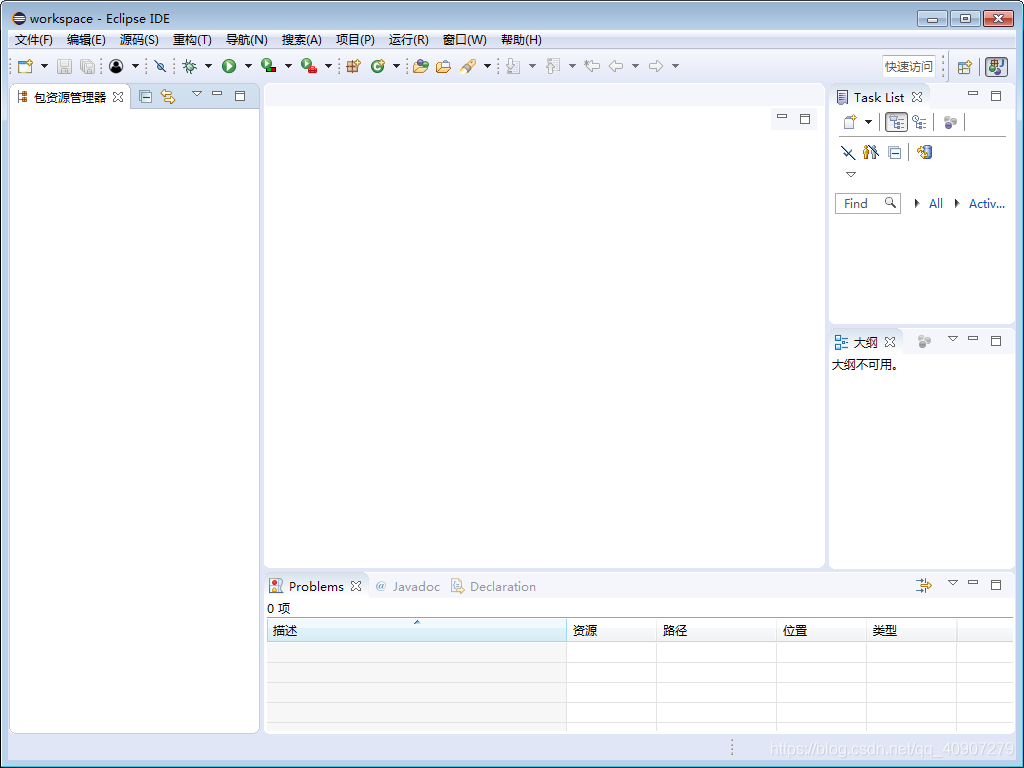Click the 描述 column header

(x=417, y=631)
